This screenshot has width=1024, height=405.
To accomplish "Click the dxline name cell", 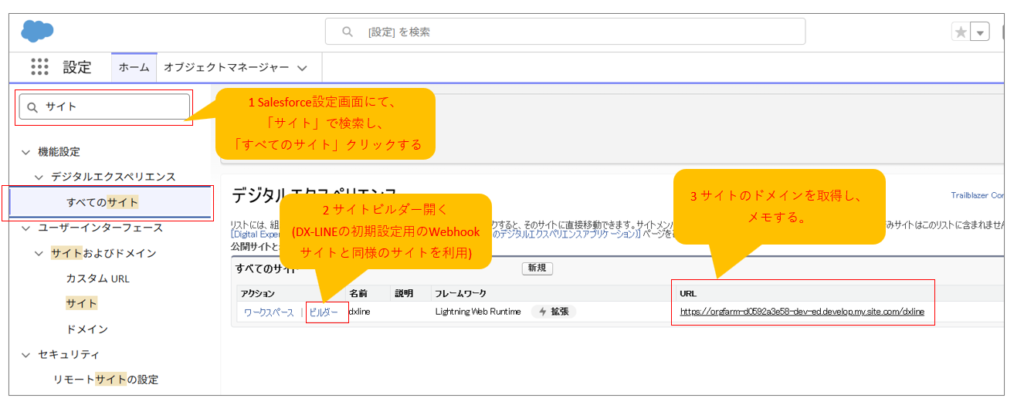I will pos(360,312).
